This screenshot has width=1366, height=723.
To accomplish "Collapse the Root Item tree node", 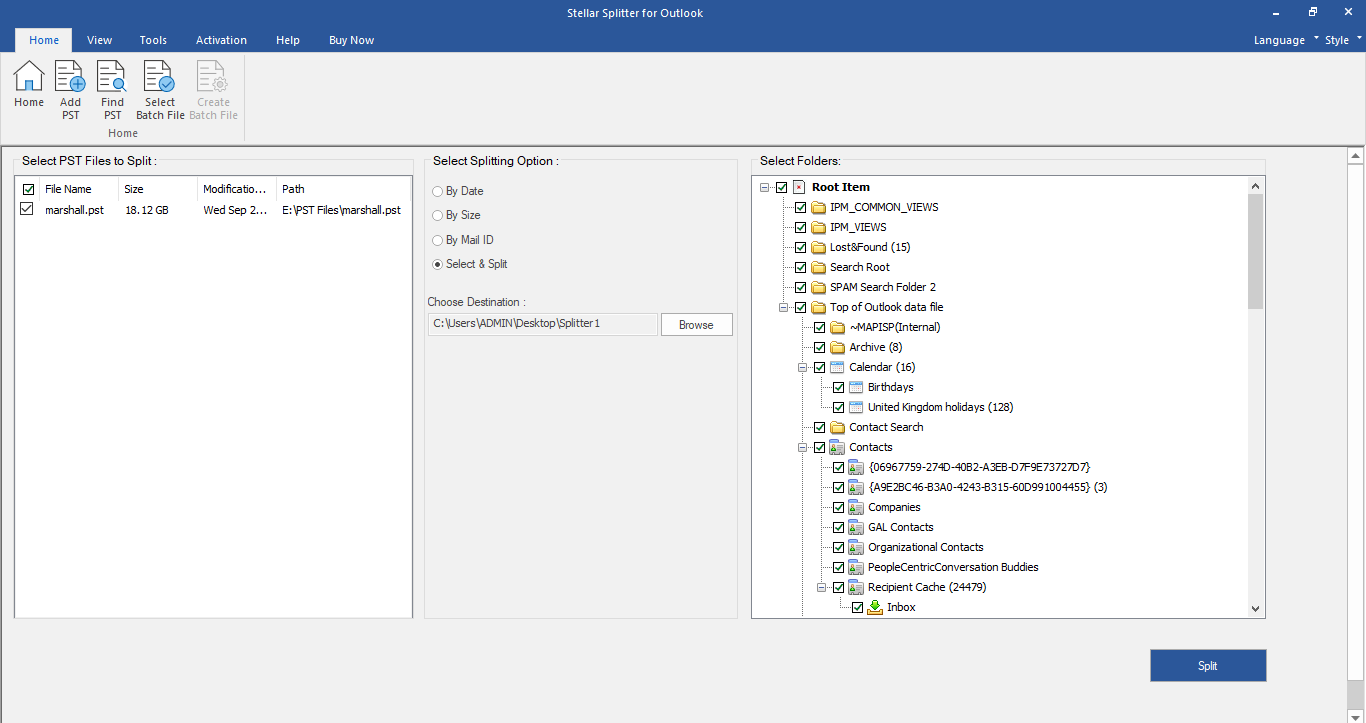I will 764,187.
